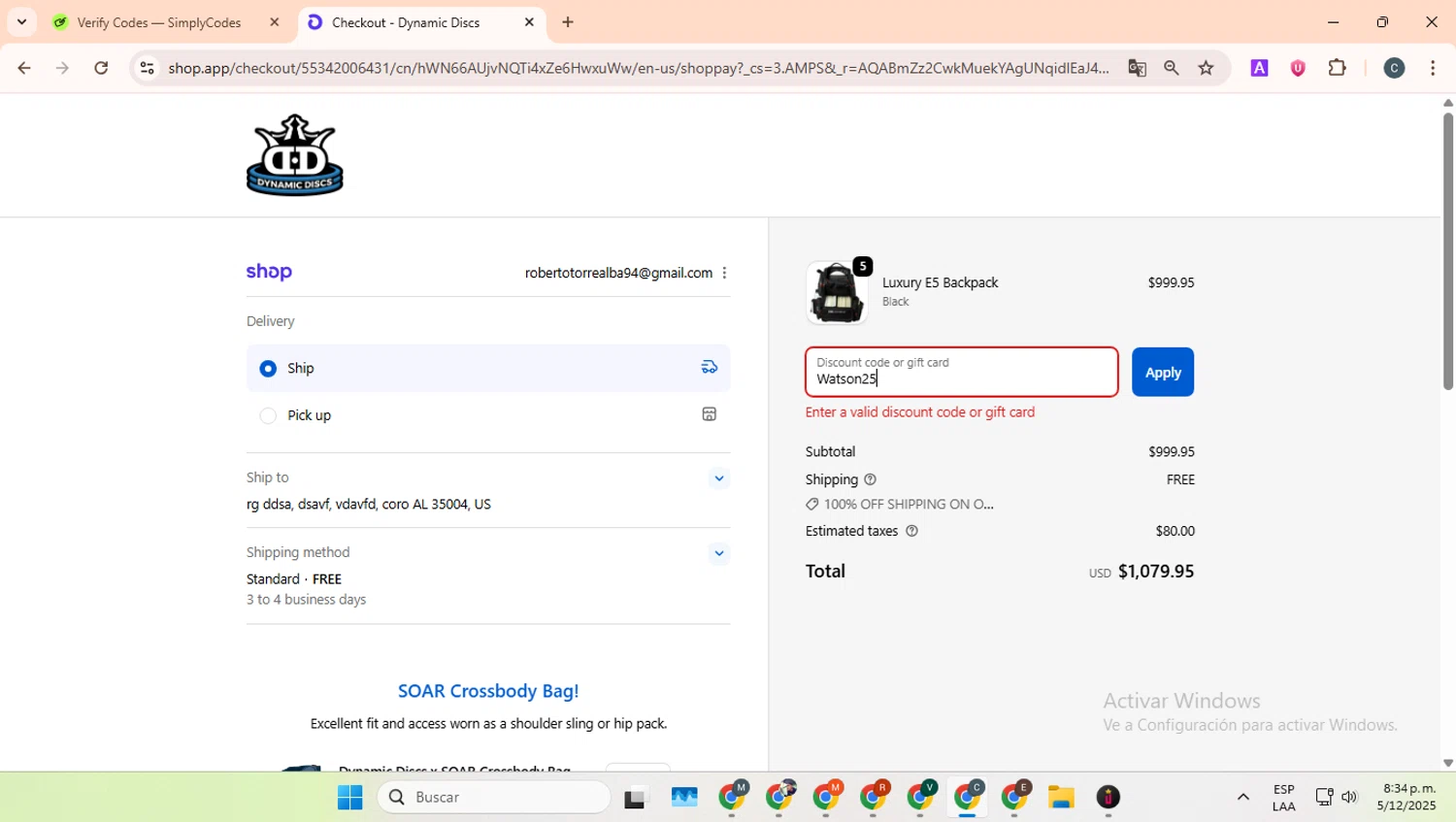Open a new browser tab

point(568,22)
